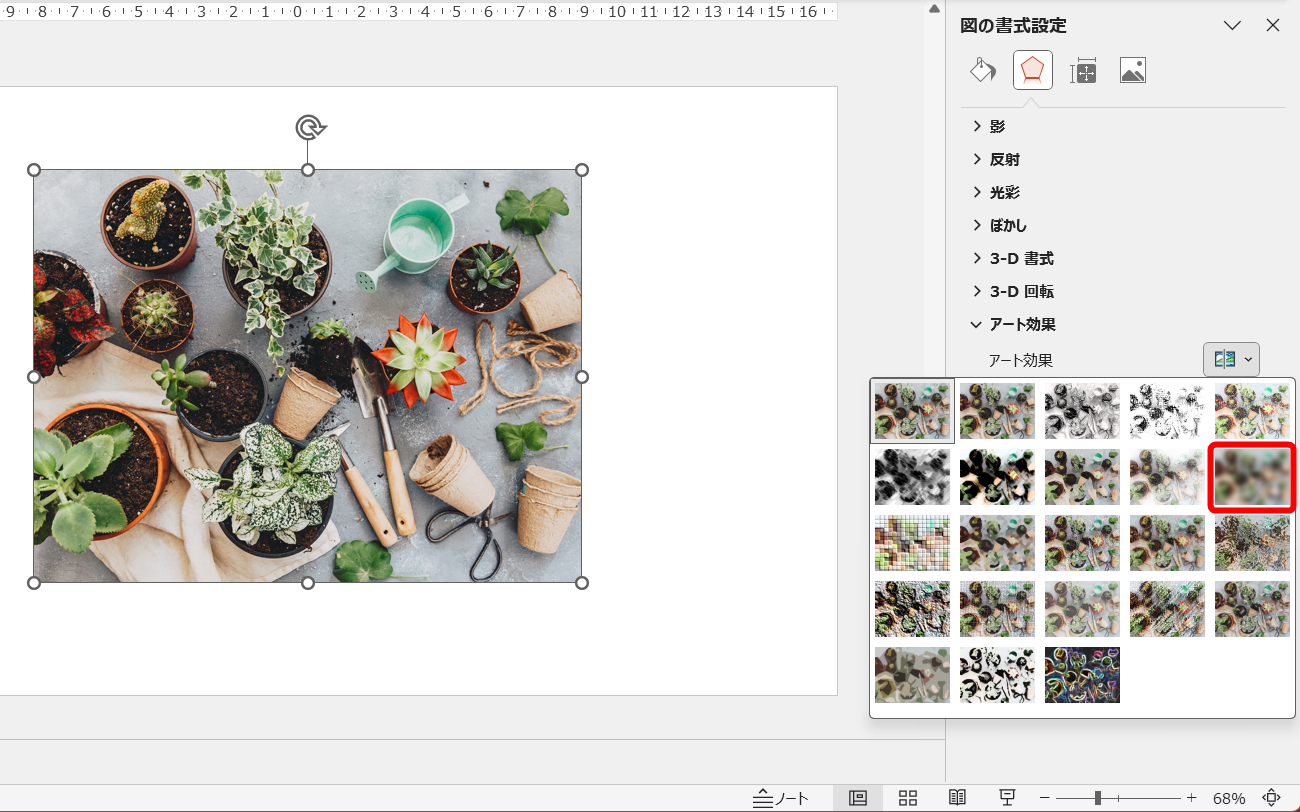Switch to Reading view in status bar
1300x812 pixels.
pyautogui.click(x=957, y=797)
